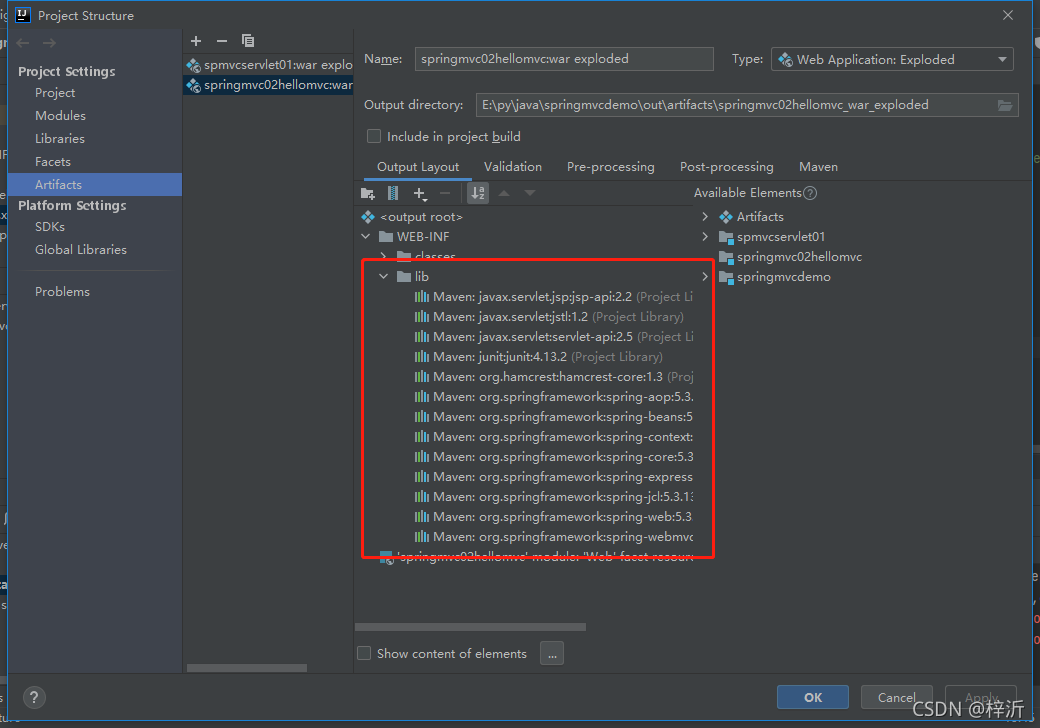The height and width of the screenshot is (728, 1040).
Task: Collapse the WEB-INF folder chevron
Action: pos(365,237)
